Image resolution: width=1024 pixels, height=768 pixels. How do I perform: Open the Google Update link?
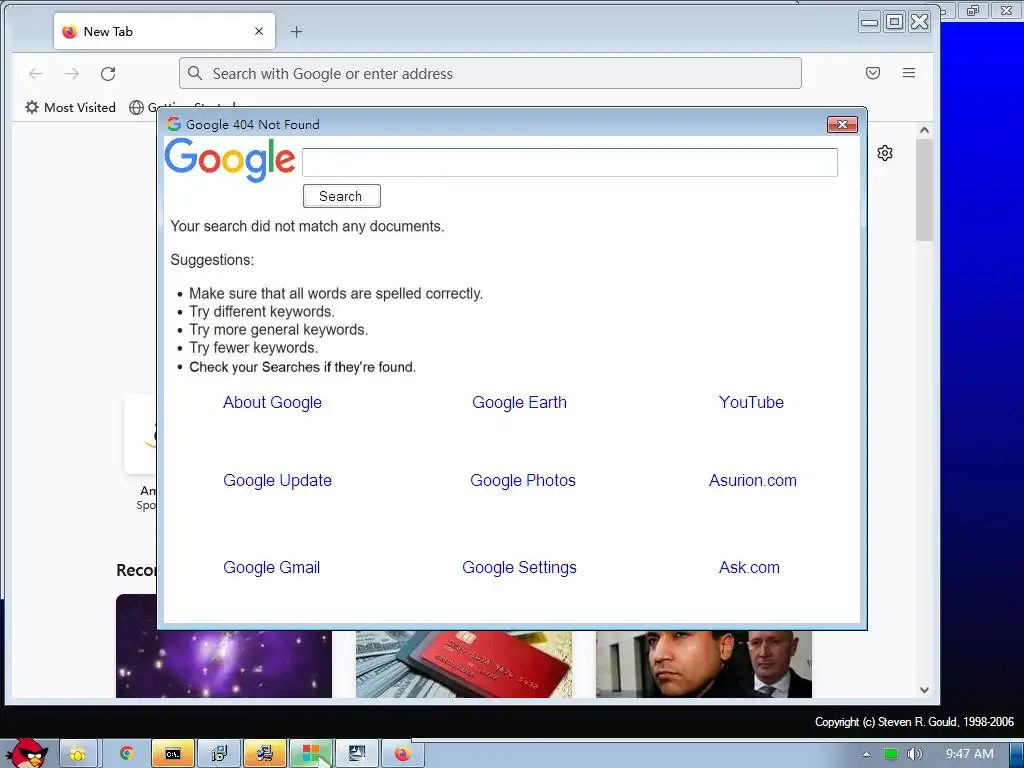[278, 481]
